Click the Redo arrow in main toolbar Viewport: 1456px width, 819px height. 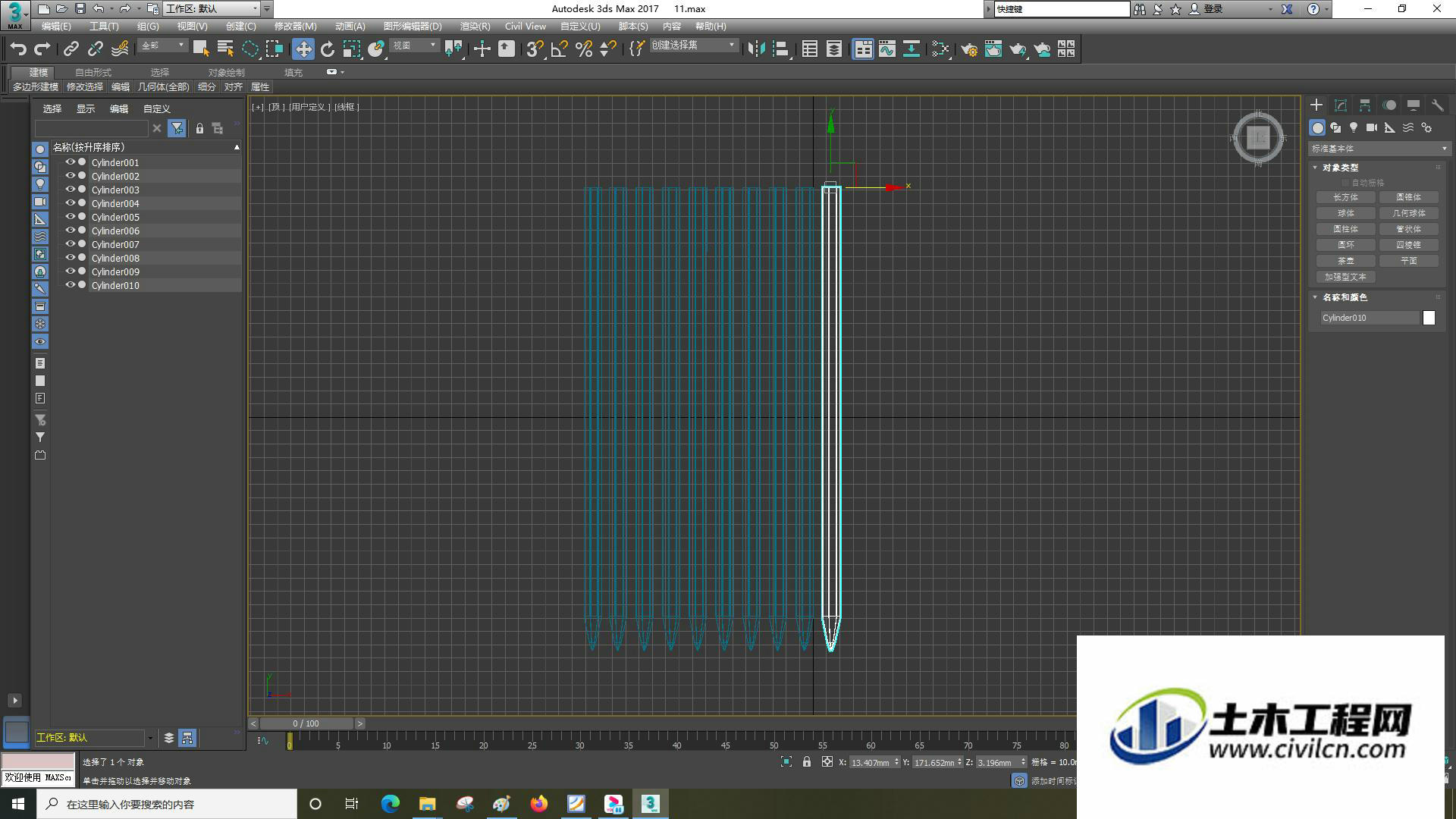(x=42, y=49)
